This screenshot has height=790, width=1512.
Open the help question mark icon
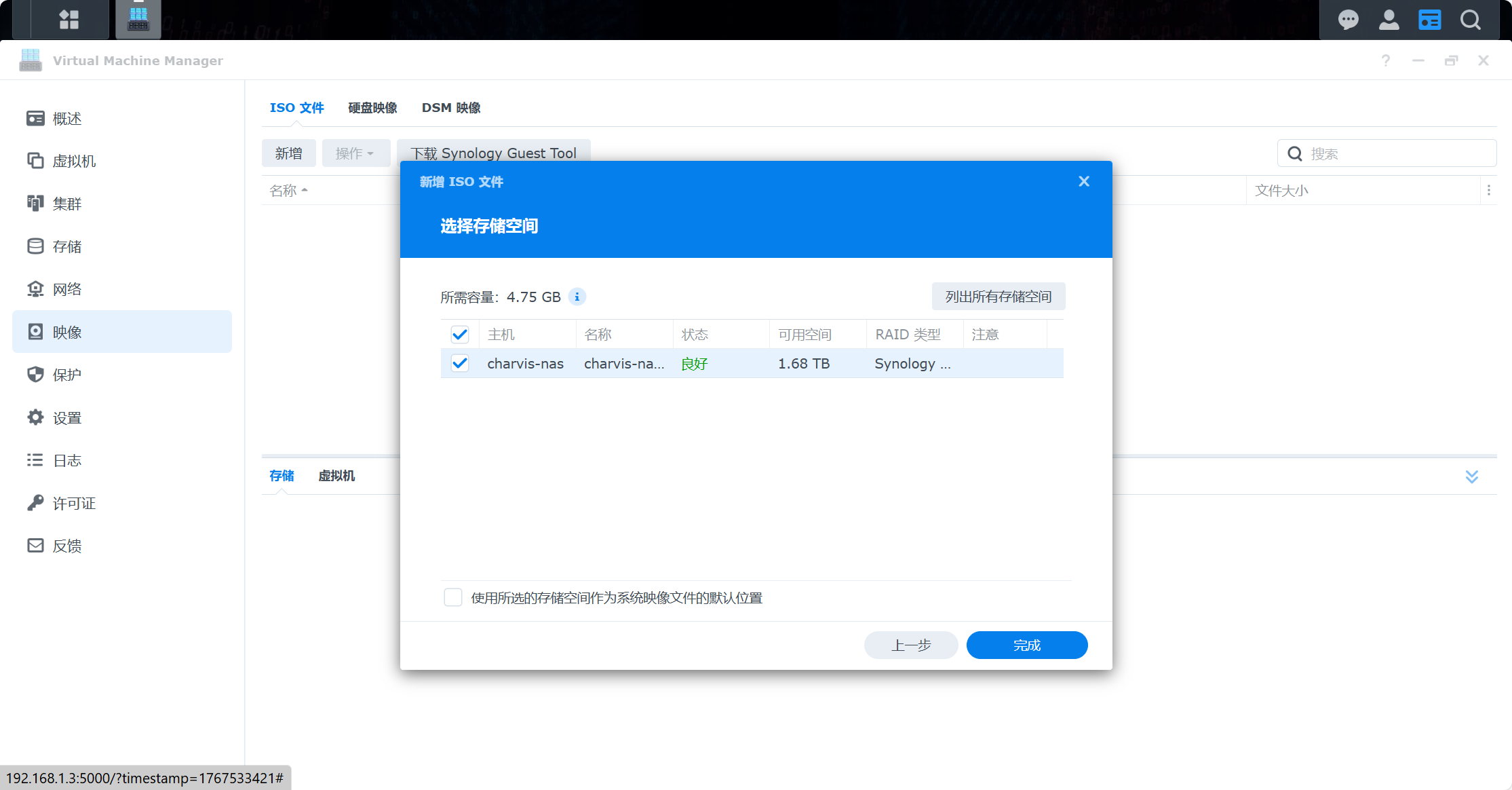(1386, 60)
